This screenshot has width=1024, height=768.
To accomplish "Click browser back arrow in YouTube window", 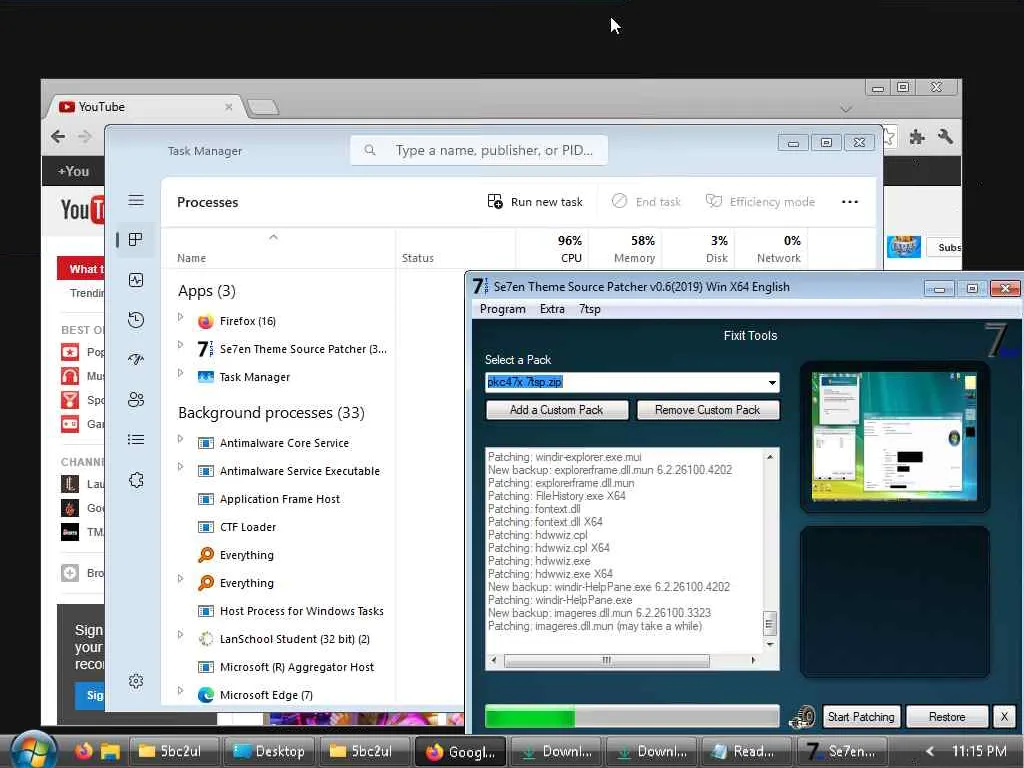I will 57,136.
